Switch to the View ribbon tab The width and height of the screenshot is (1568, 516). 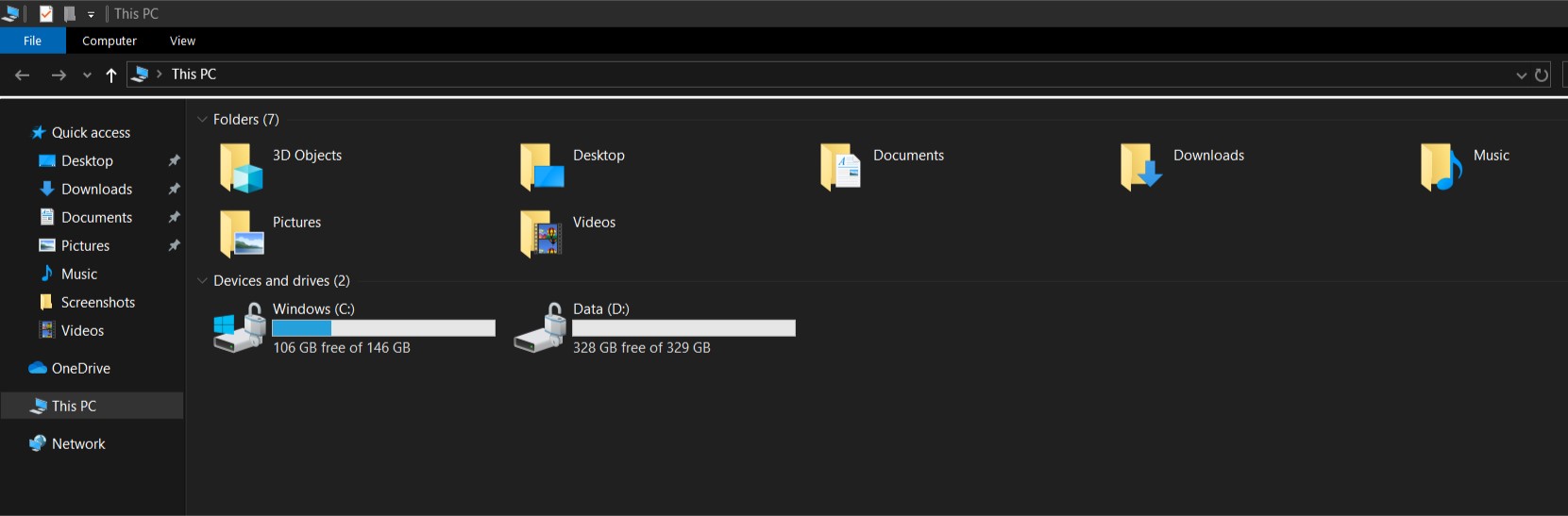(x=182, y=41)
